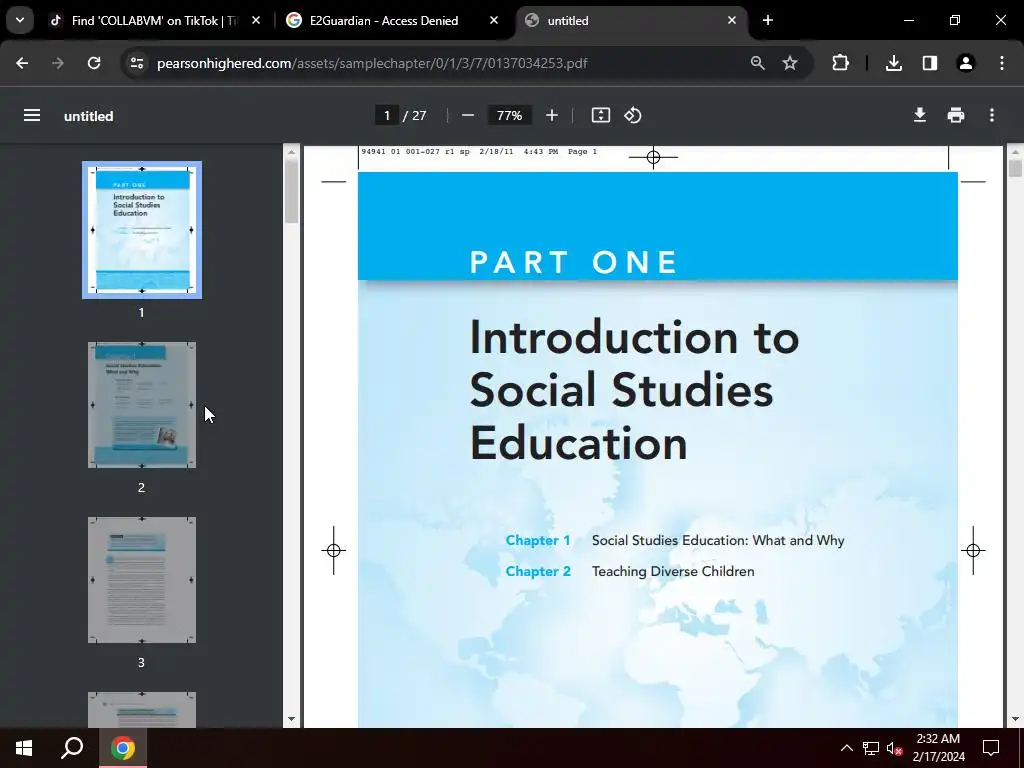Open Chrome three-dot menu
This screenshot has width=1024, height=768.
pos(1002,63)
